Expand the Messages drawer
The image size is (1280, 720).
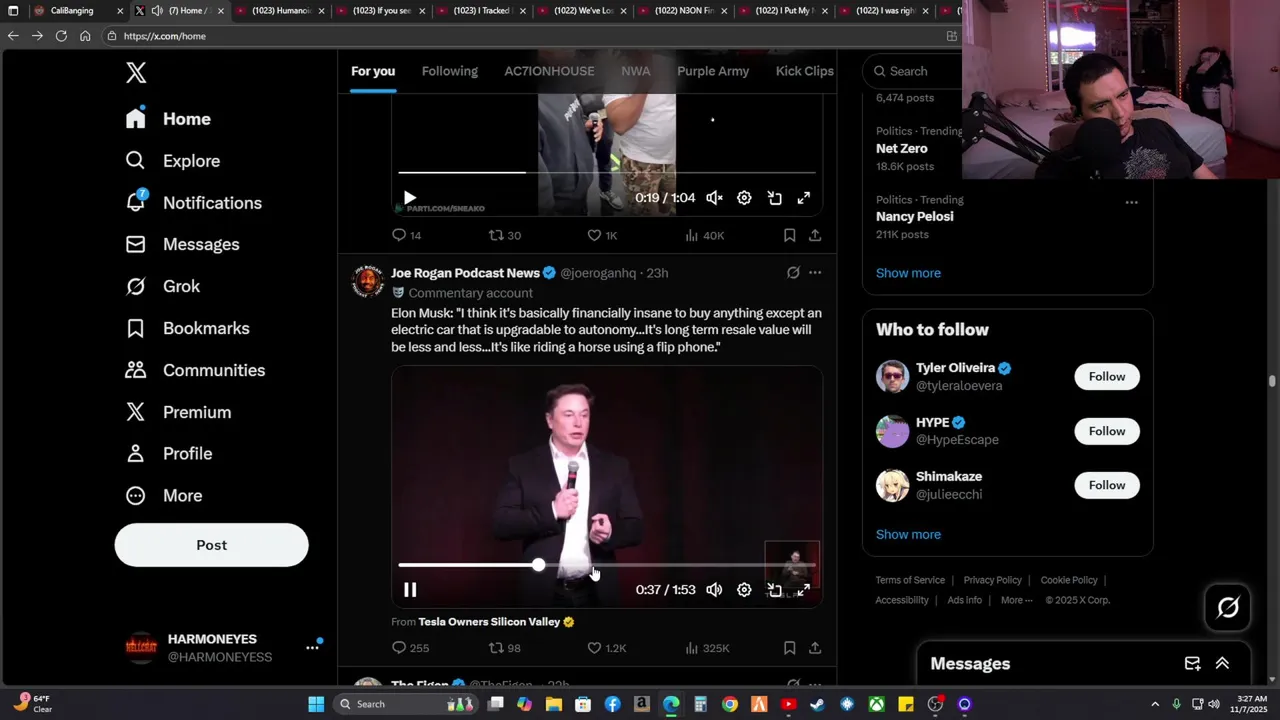point(1222,664)
